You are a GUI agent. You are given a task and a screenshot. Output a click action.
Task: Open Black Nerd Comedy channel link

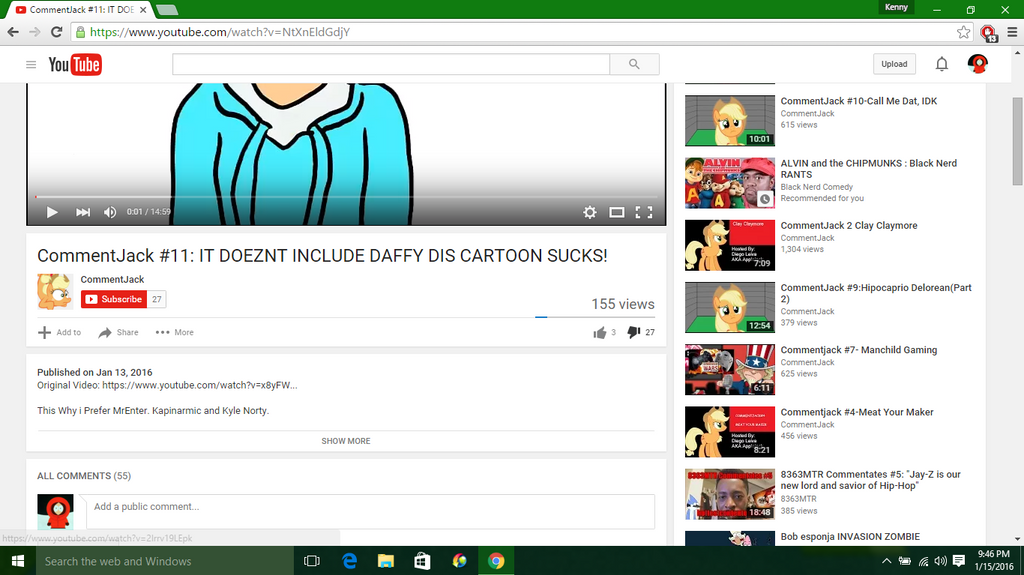click(816, 187)
